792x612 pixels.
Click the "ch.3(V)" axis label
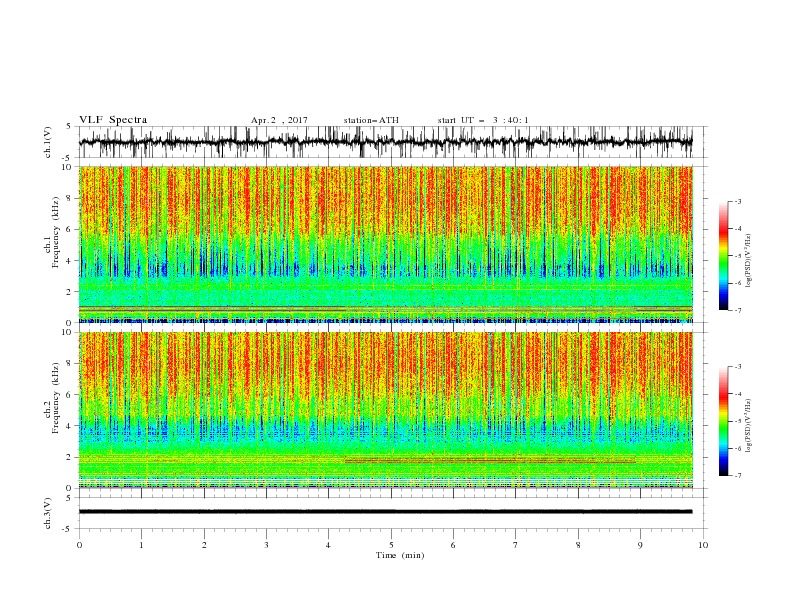click(48, 513)
